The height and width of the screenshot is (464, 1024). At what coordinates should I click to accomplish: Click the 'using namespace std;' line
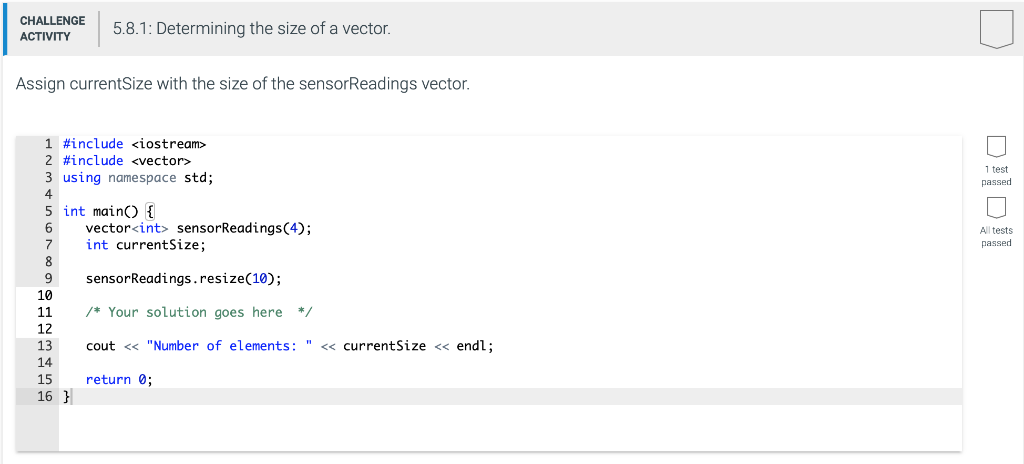pyautogui.click(x=138, y=178)
